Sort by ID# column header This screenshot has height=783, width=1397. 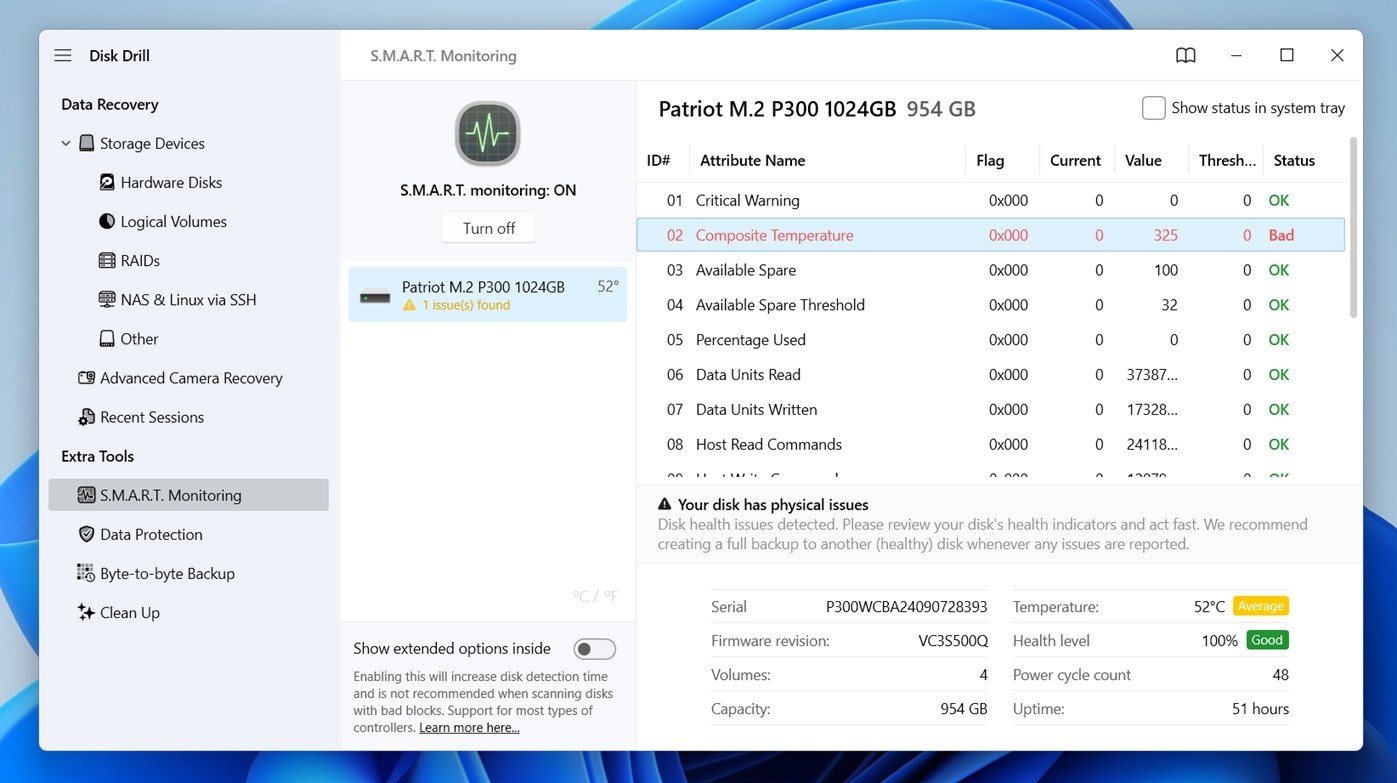click(658, 160)
